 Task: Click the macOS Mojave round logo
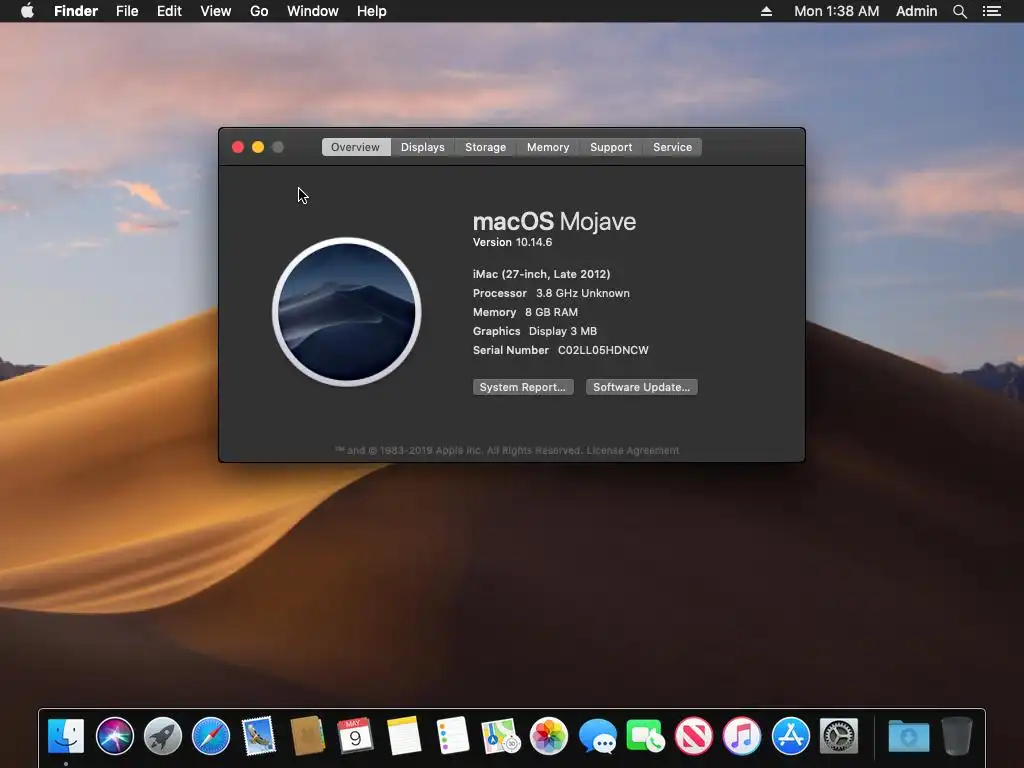point(347,312)
